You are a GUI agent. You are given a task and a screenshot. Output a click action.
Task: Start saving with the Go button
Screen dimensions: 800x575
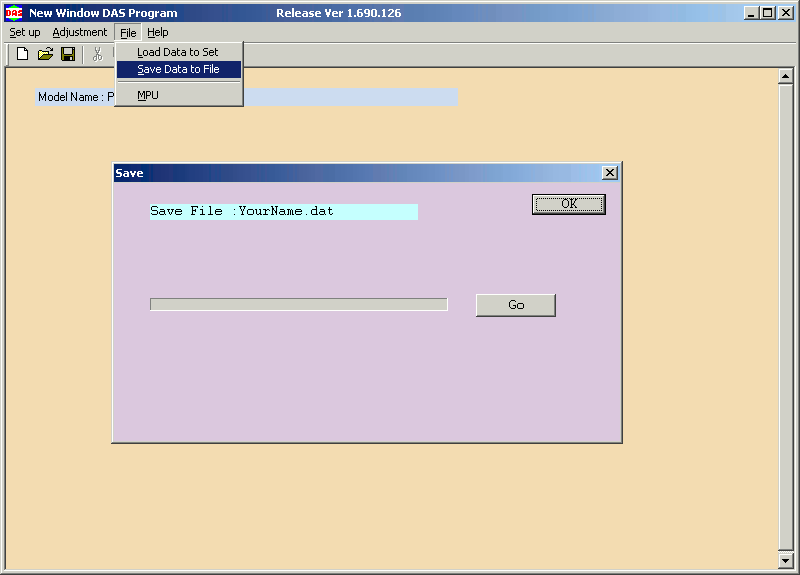516,305
